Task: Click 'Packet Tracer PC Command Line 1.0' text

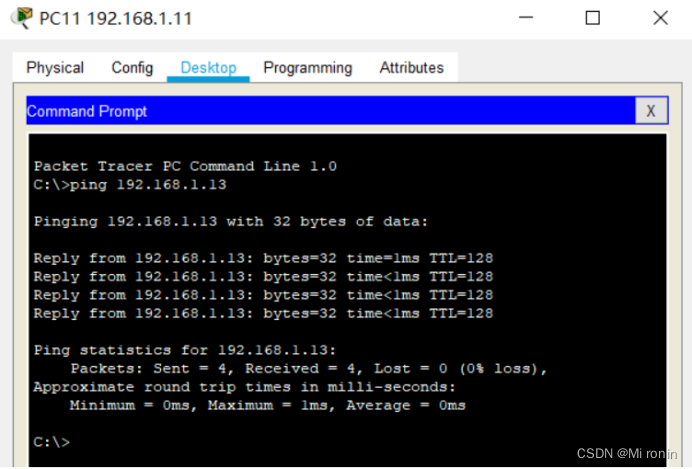Action: [x=185, y=166]
